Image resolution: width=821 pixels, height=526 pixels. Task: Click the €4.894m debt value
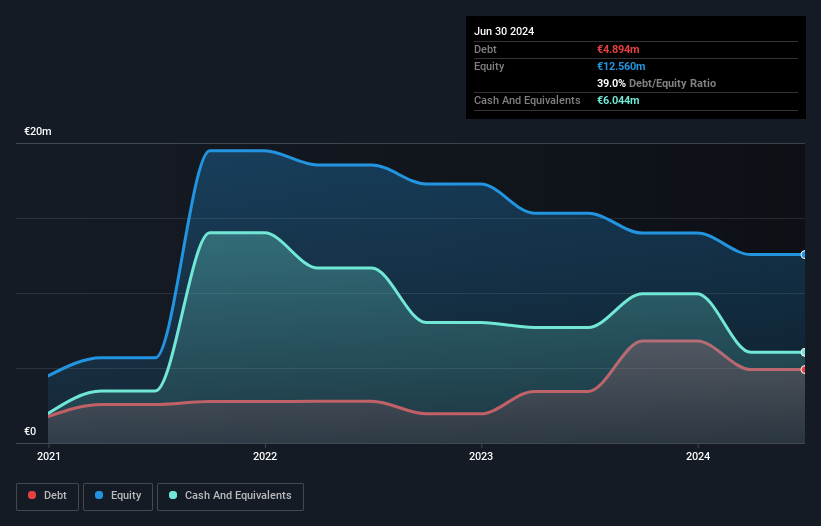[x=618, y=49]
